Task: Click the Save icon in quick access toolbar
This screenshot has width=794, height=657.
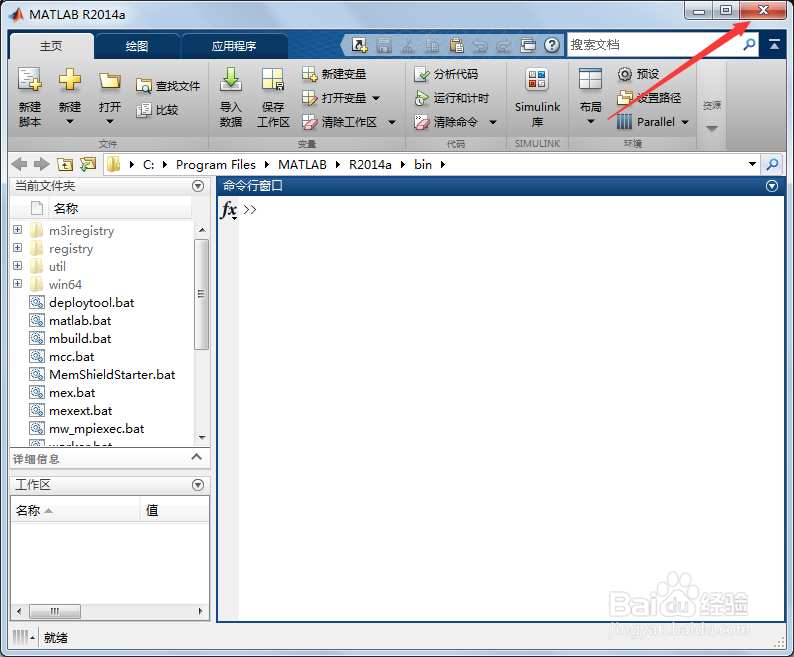Action: pyautogui.click(x=384, y=45)
